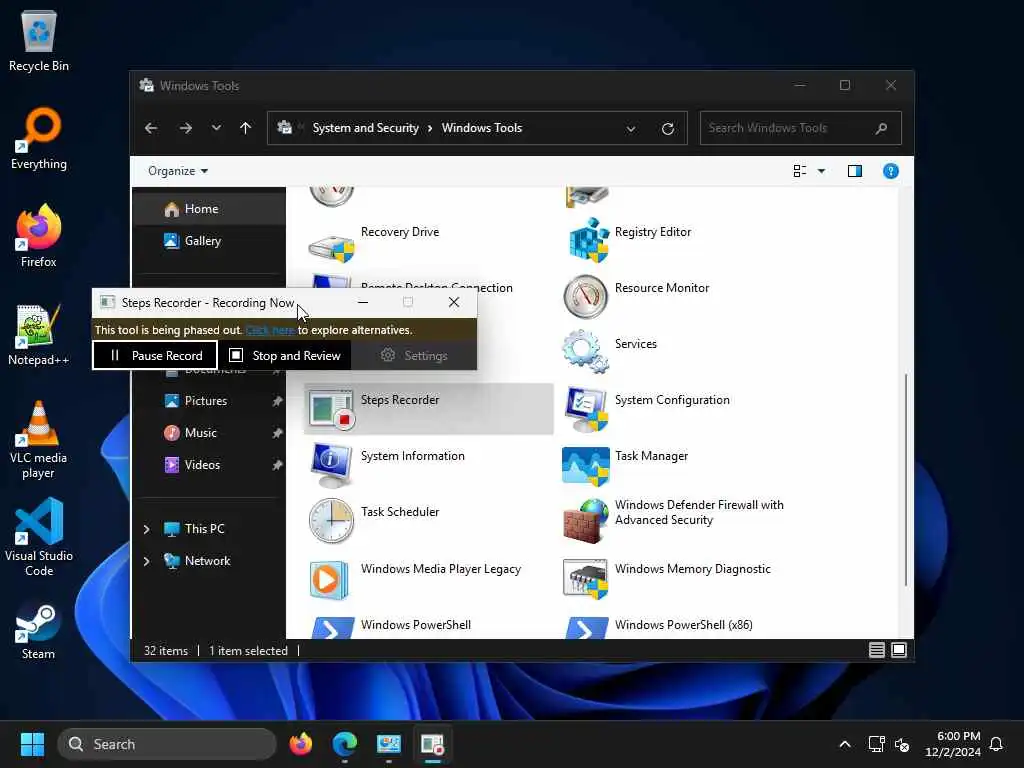Select Notepad++ desktop shortcut

39,334
